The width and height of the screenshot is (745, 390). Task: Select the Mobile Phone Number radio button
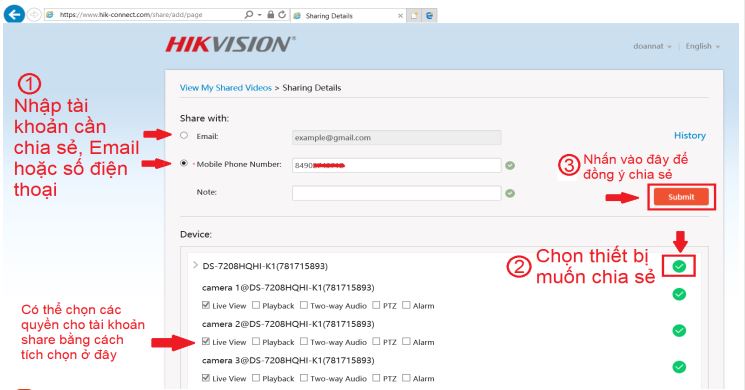click(x=184, y=163)
